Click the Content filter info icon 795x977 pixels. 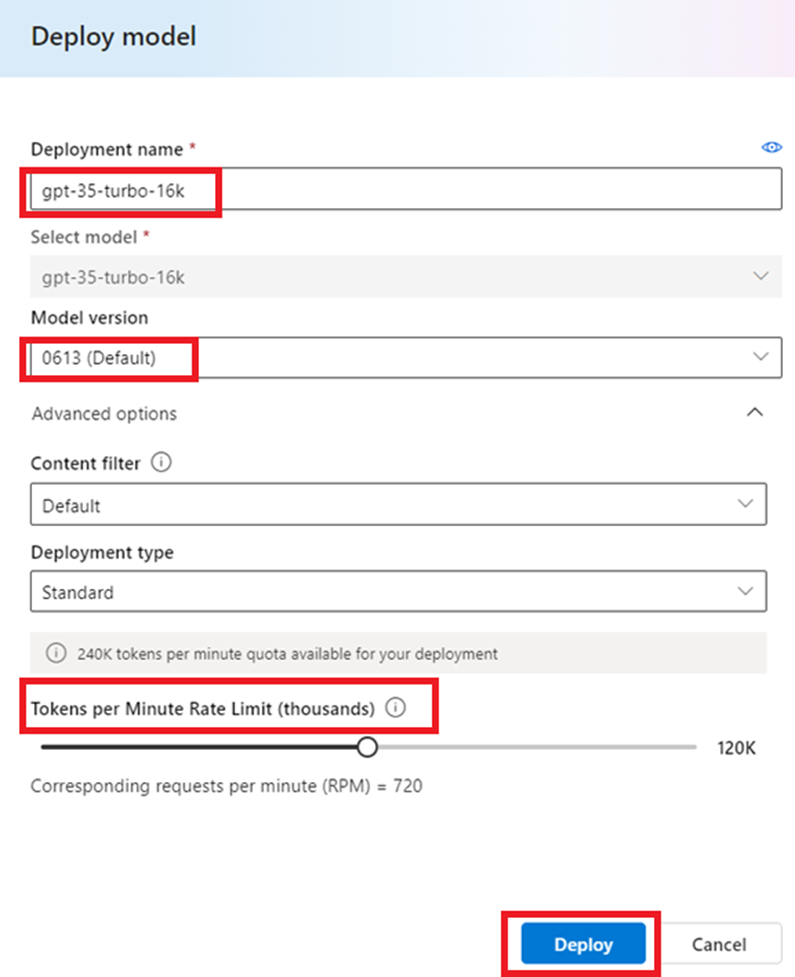[x=162, y=463]
